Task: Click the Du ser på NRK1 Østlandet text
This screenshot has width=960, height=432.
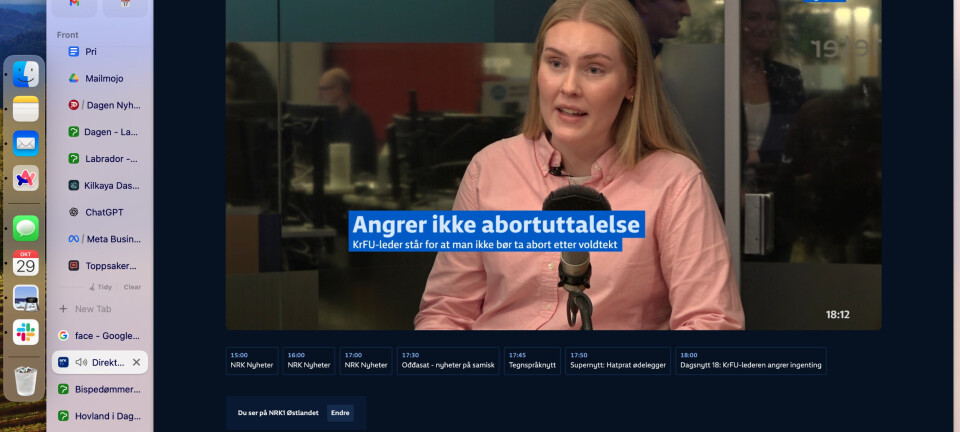Action: (278, 413)
